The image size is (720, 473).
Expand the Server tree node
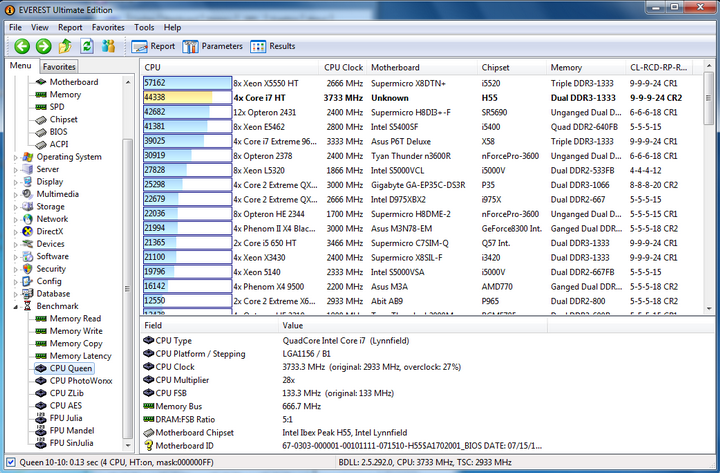pos(15,170)
